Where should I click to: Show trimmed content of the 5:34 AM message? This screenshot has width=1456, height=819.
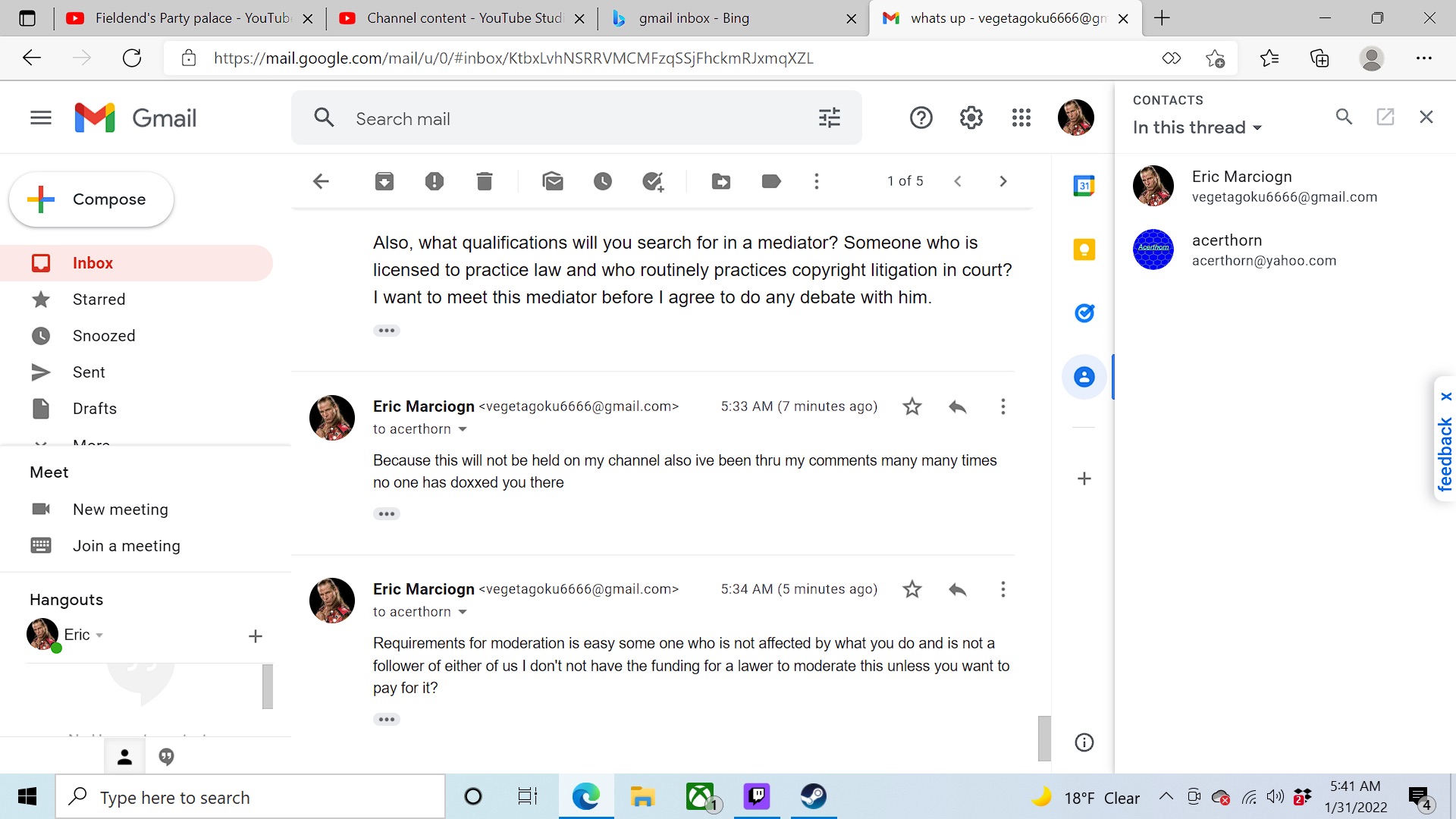click(x=387, y=720)
